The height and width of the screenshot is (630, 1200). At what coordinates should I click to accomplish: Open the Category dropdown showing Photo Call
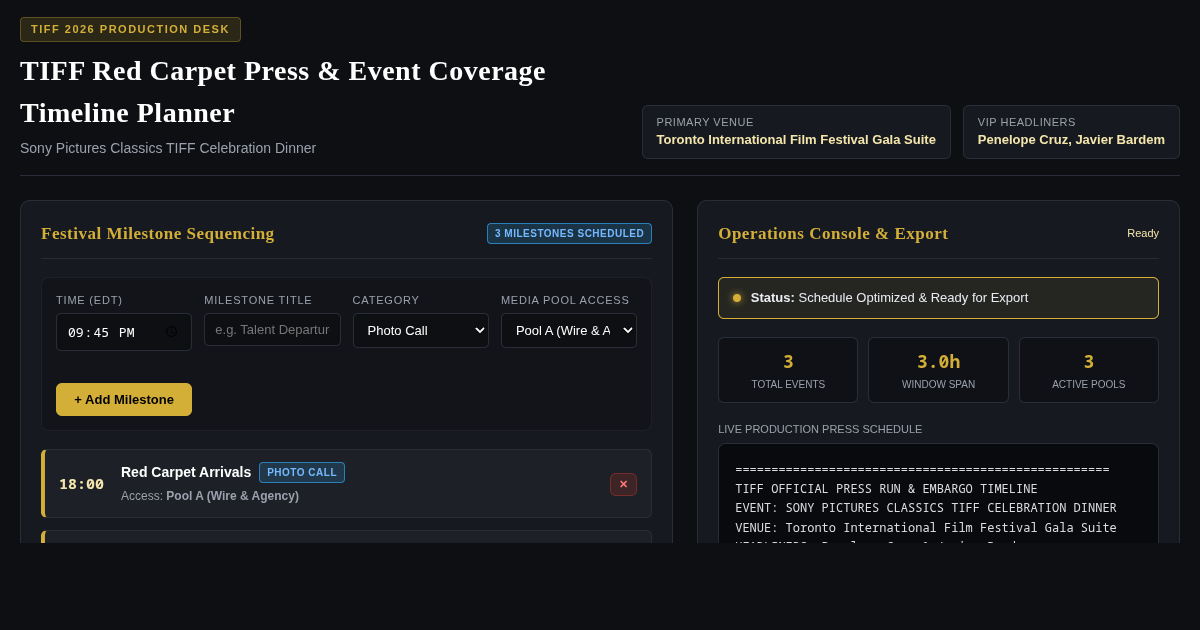click(421, 330)
